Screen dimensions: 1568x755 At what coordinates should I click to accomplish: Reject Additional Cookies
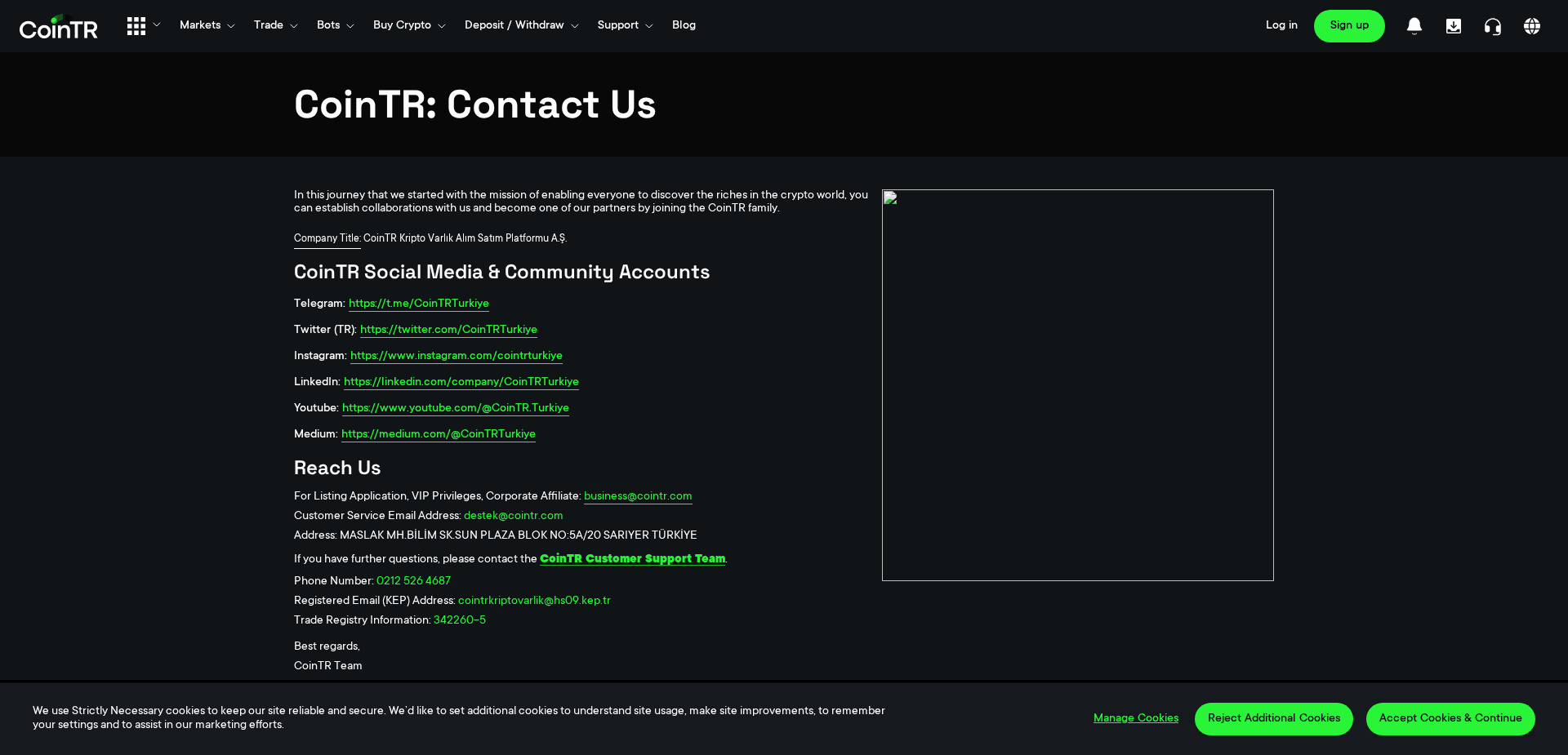pos(1273,719)
